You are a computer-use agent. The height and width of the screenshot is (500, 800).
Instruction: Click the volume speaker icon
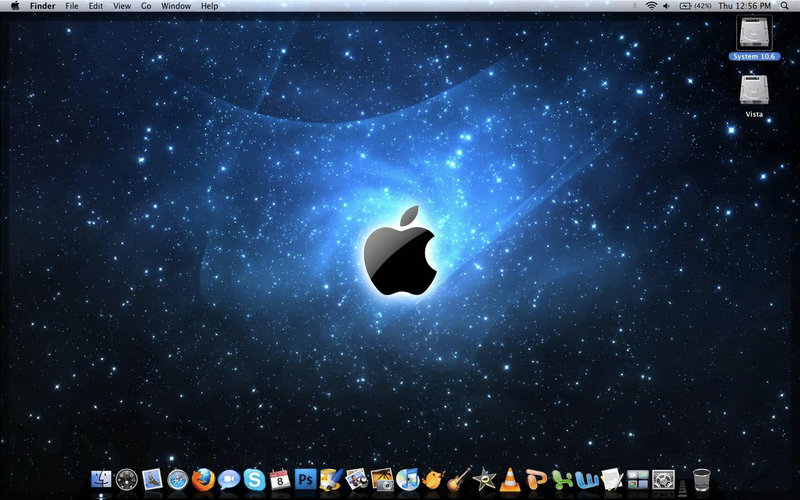(666, 6)
